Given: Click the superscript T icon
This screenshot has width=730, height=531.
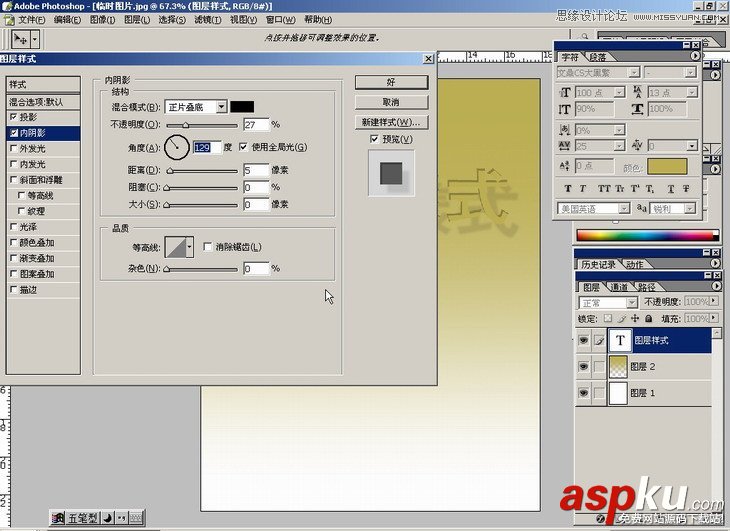Looking at the screenshot, I should click(x=635, y=188).
